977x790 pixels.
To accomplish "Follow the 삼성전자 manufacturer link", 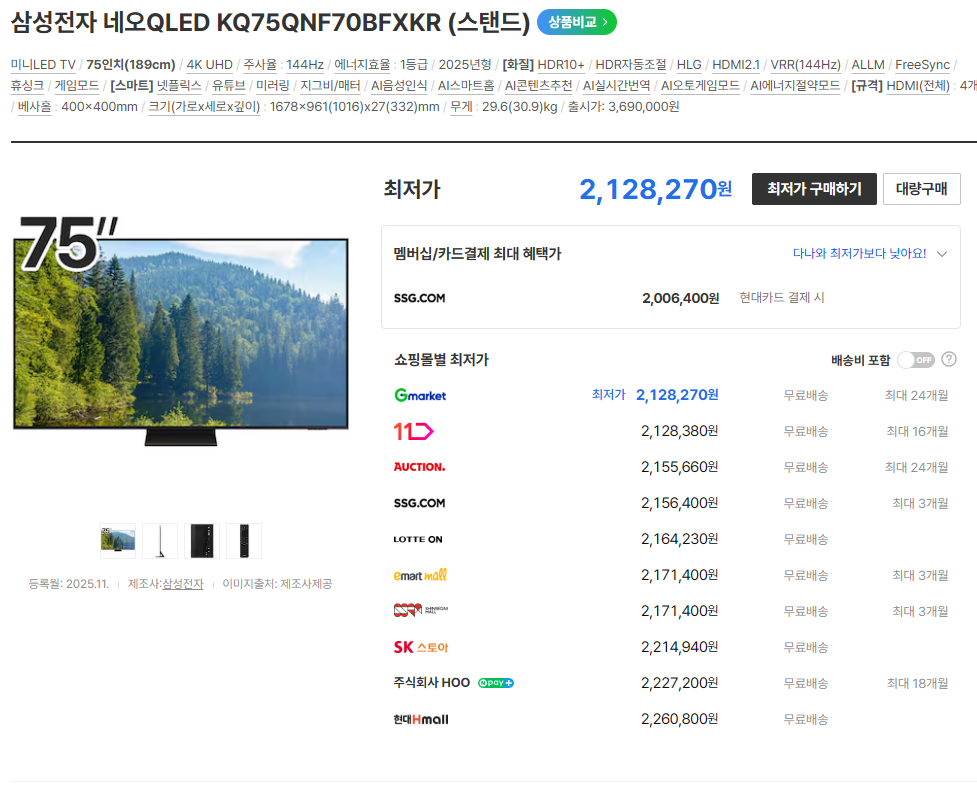I will [183, 584].
